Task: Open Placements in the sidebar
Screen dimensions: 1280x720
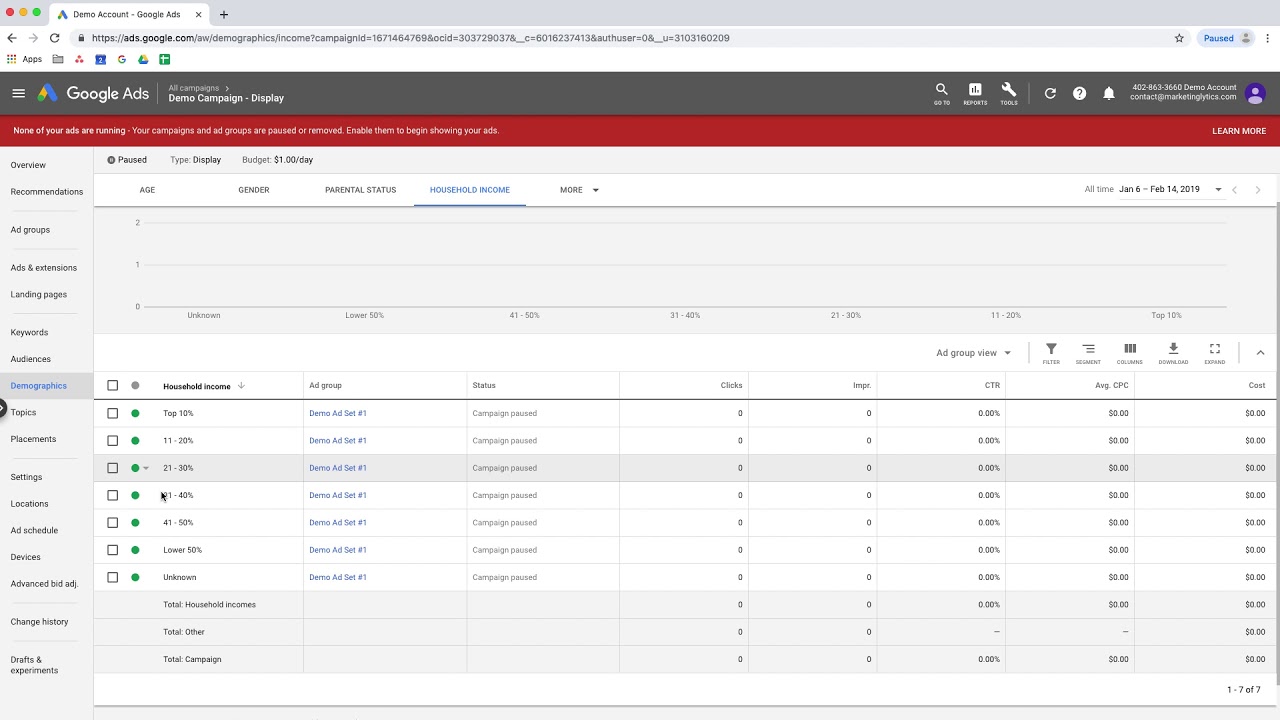Action: (x=33, y=439)
